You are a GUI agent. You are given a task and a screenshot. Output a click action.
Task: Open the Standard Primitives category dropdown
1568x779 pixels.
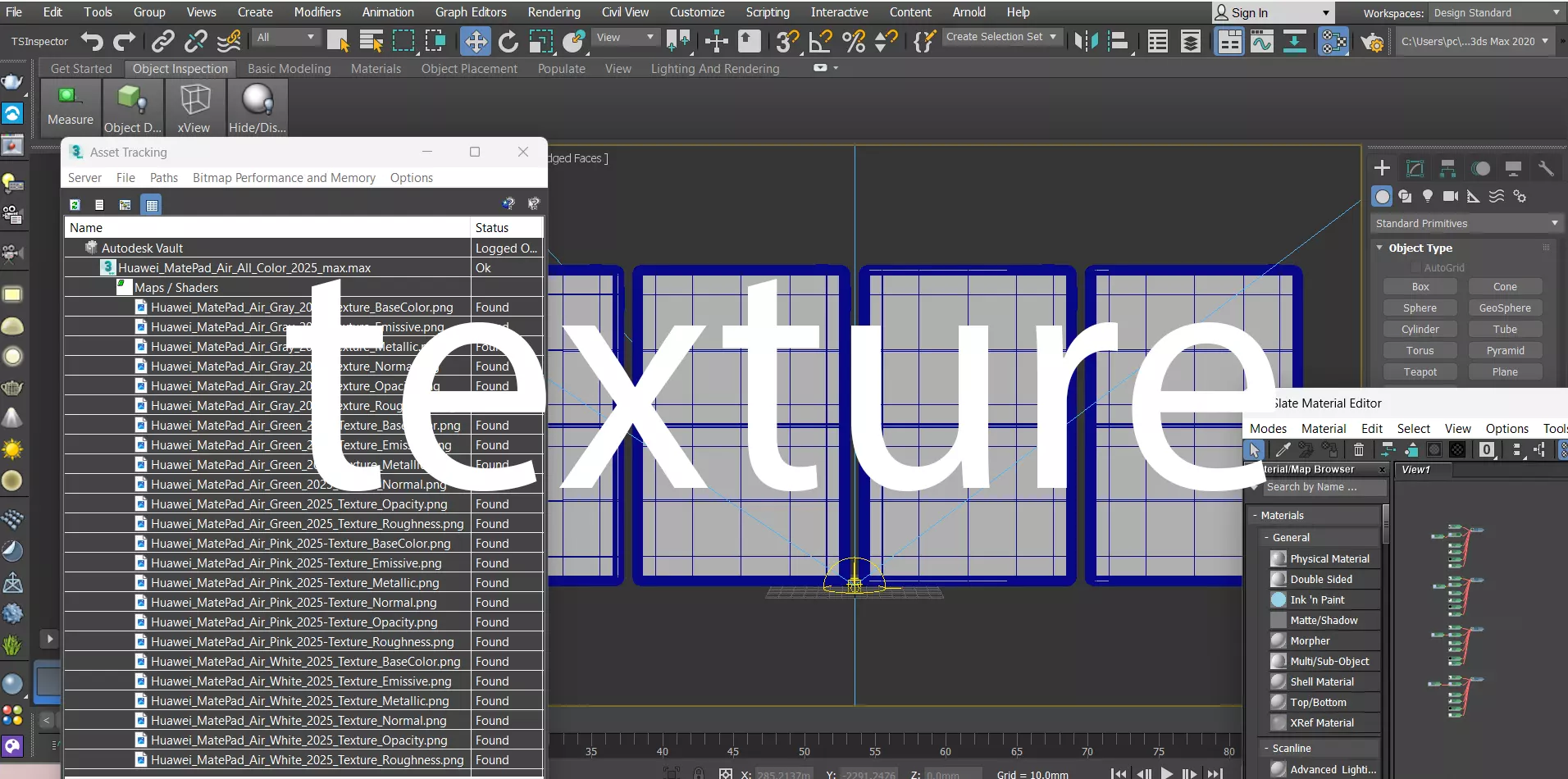[x=1466, y=223]
